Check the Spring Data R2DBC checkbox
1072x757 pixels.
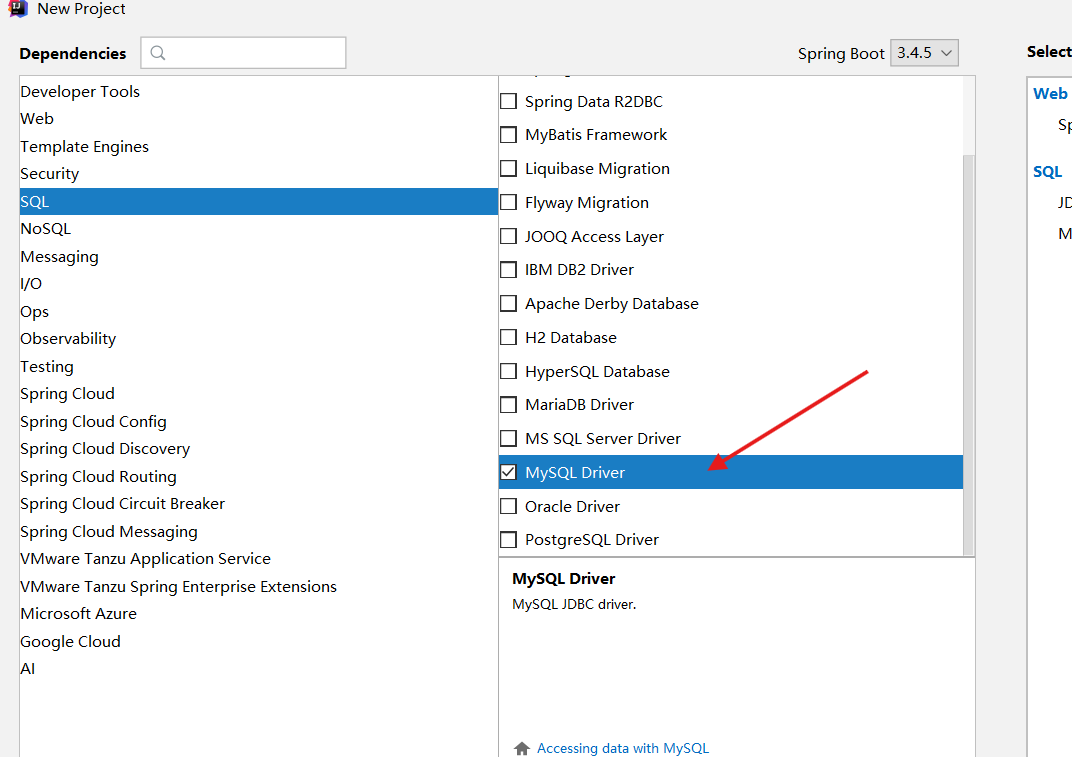tap(509, 101)
